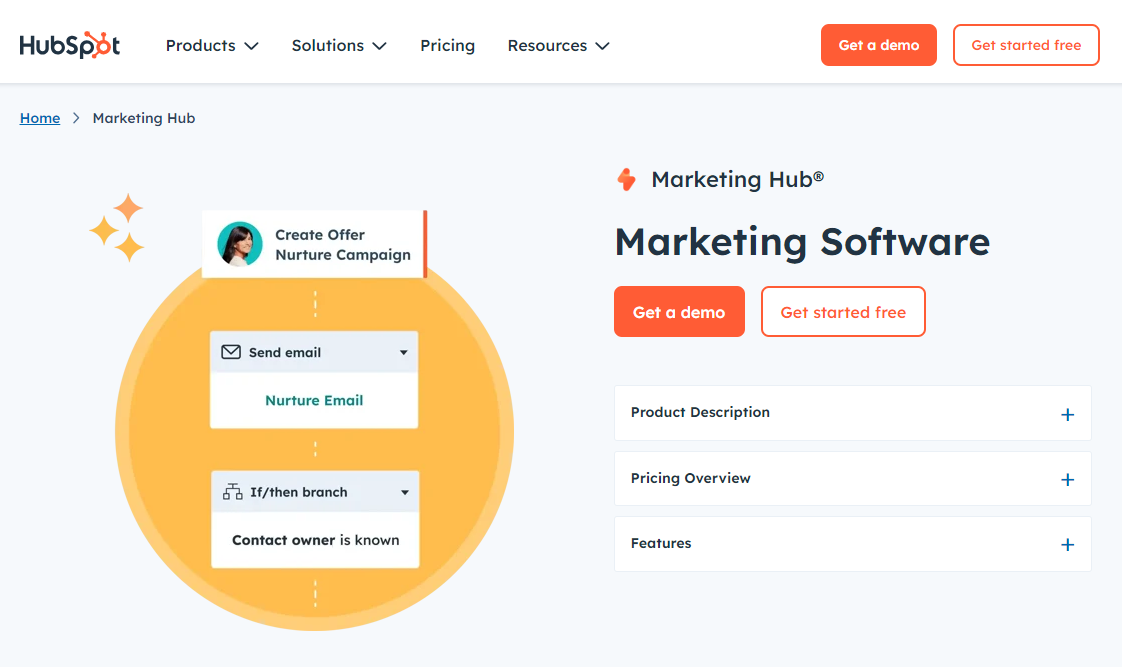Click the avatar photo in Create Offer card
The width and height of the screenshot is (1122, 667).
(x=239, y=243)
